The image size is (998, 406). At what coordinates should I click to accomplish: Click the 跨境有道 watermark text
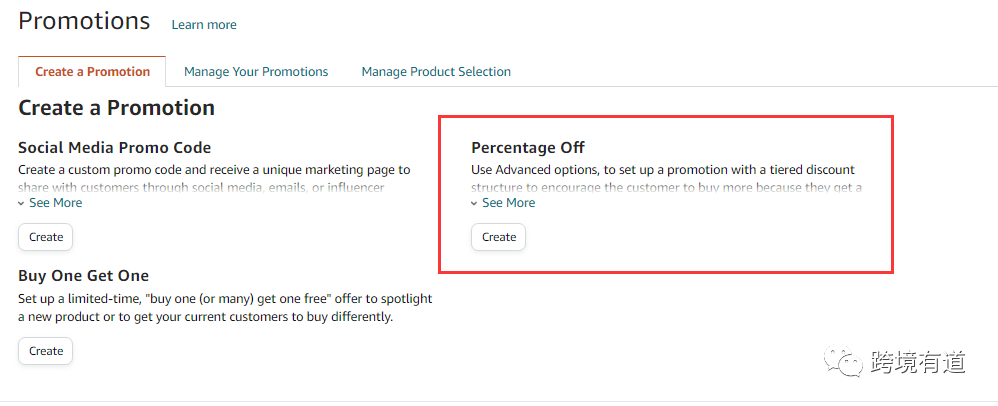(x=918, y=362)
